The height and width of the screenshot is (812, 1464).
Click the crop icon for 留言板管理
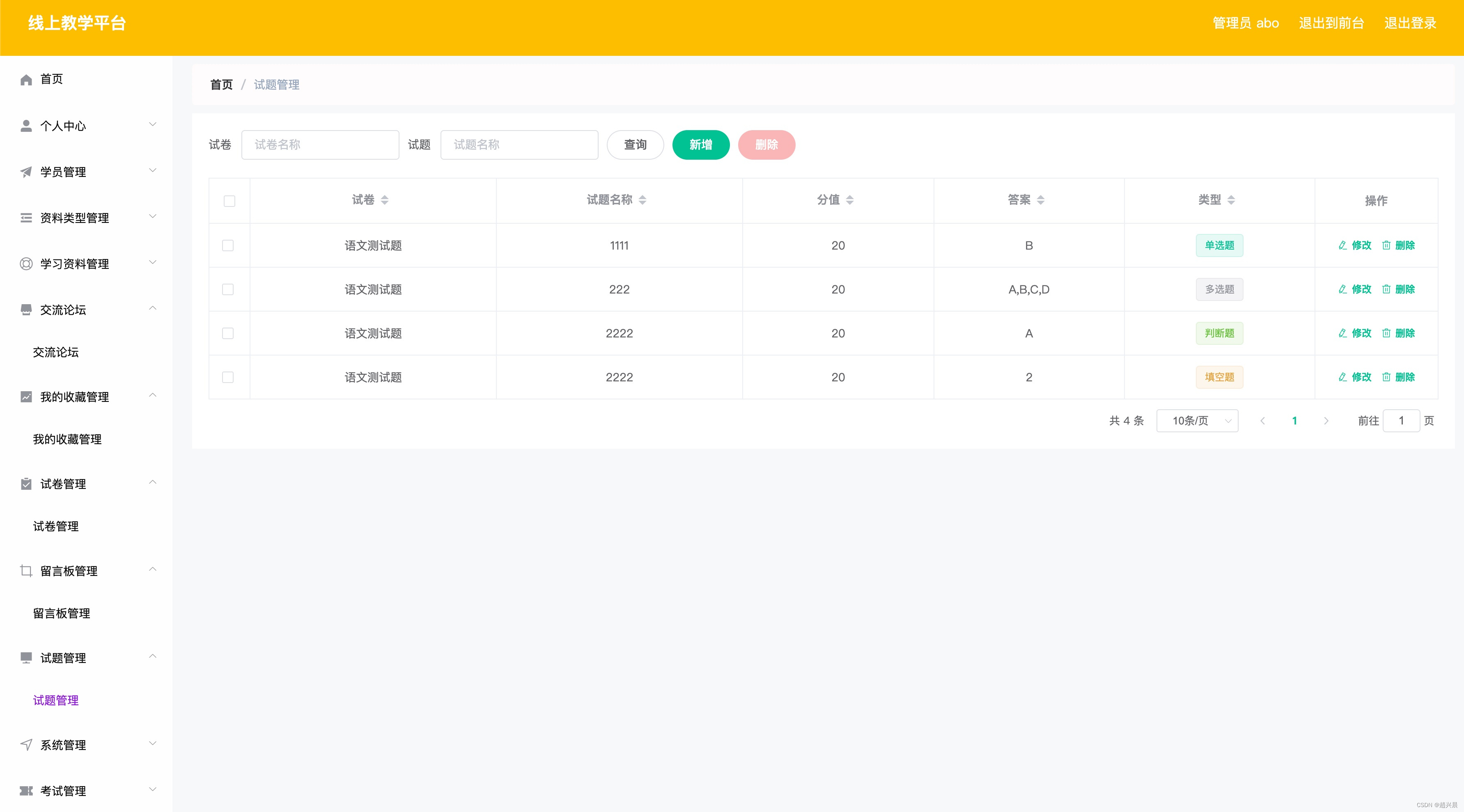(26, 571)
